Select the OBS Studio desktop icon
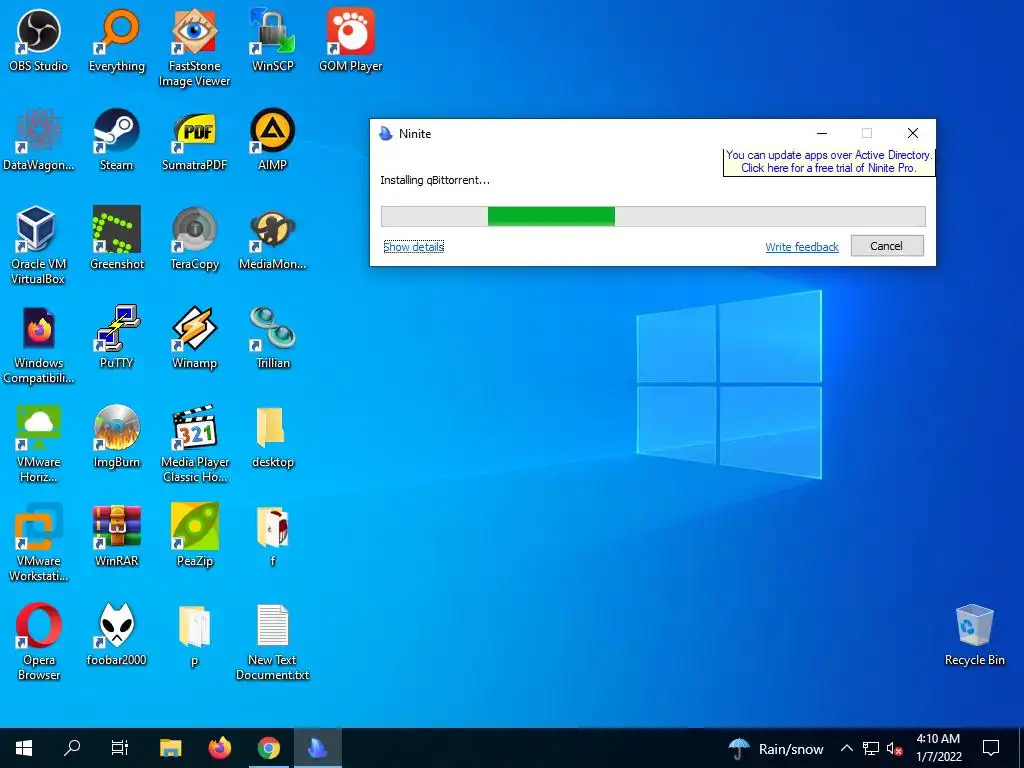The width and height of the screenshot is (1024, 768). [39, 40]
